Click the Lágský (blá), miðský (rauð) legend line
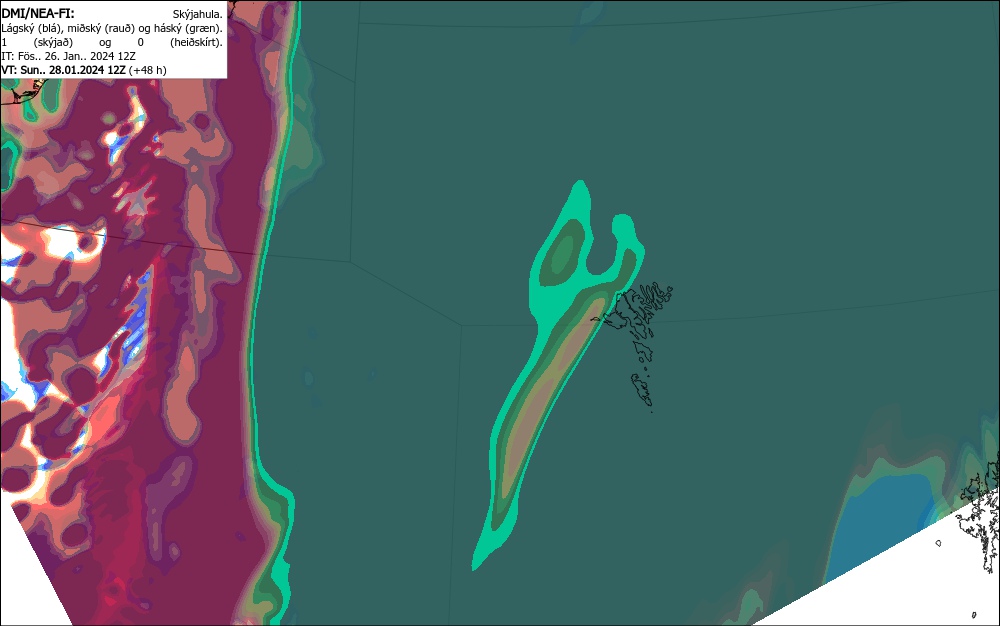The width and height of the screenshot is (1000, 626). 112,28
